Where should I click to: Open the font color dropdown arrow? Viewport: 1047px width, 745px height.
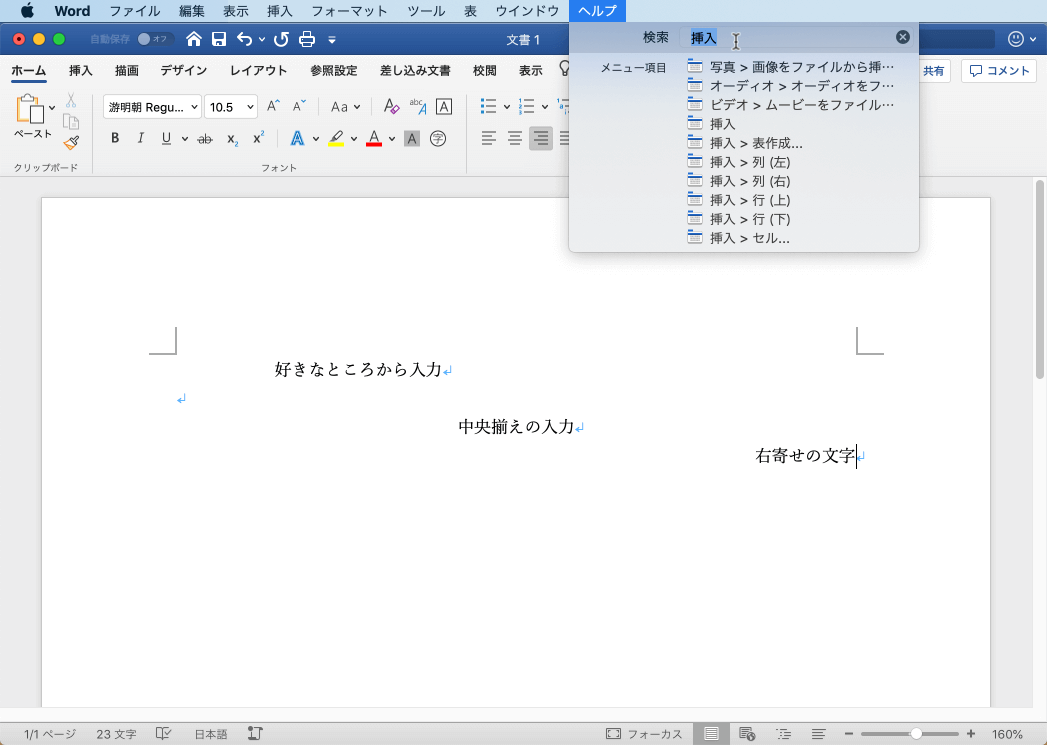(392, 140)
